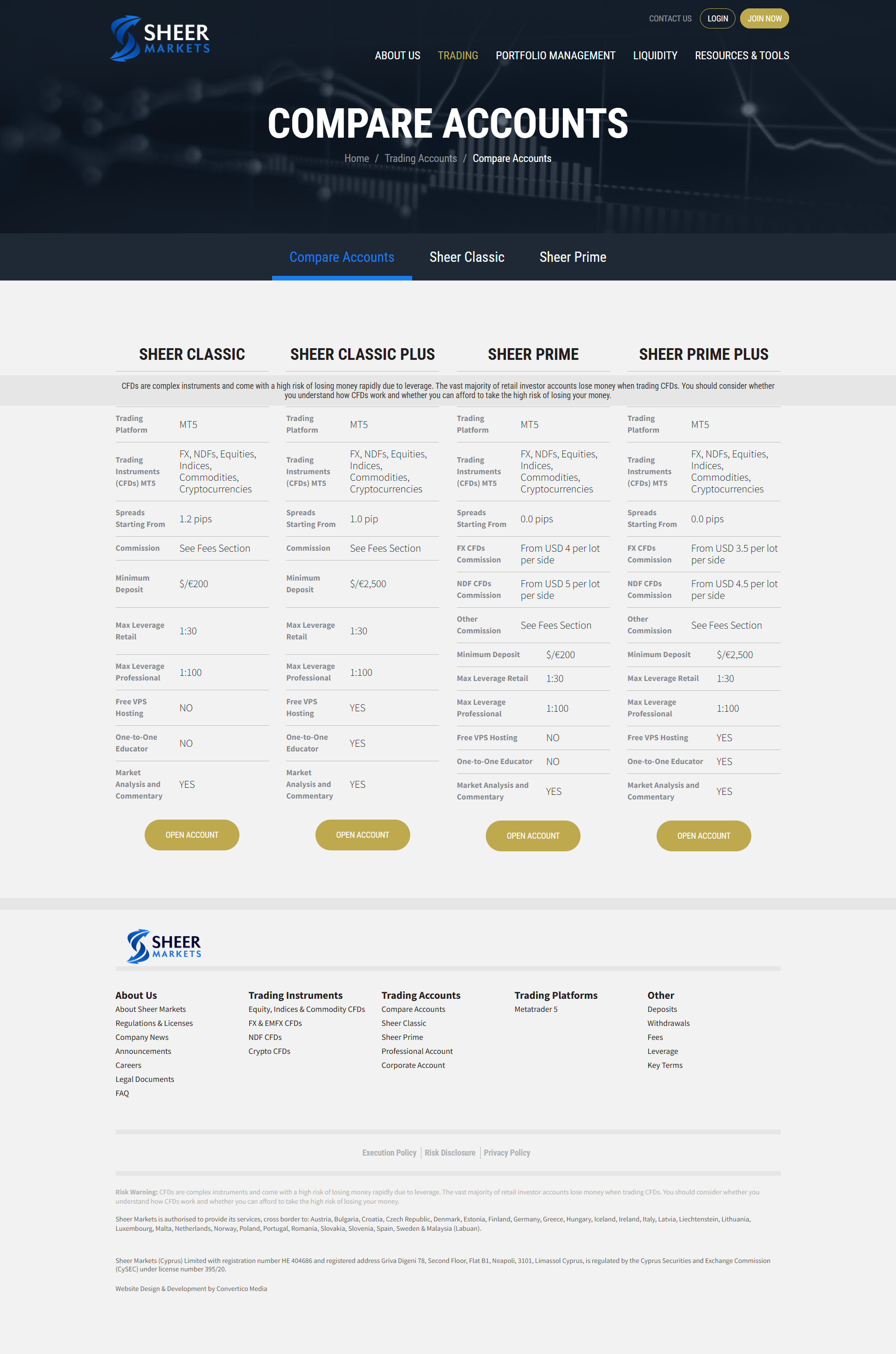896x1354 pixels.
Task: Open Leverage footer link
Action: tap(662, 1051)
